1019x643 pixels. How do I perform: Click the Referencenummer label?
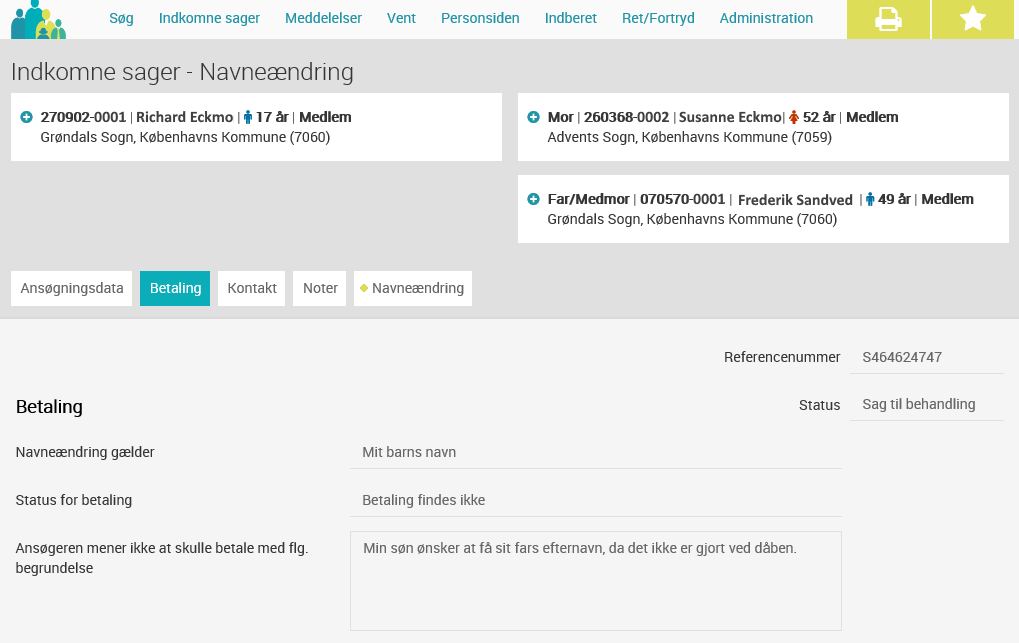pyautogui.click(x=782, y=357)
